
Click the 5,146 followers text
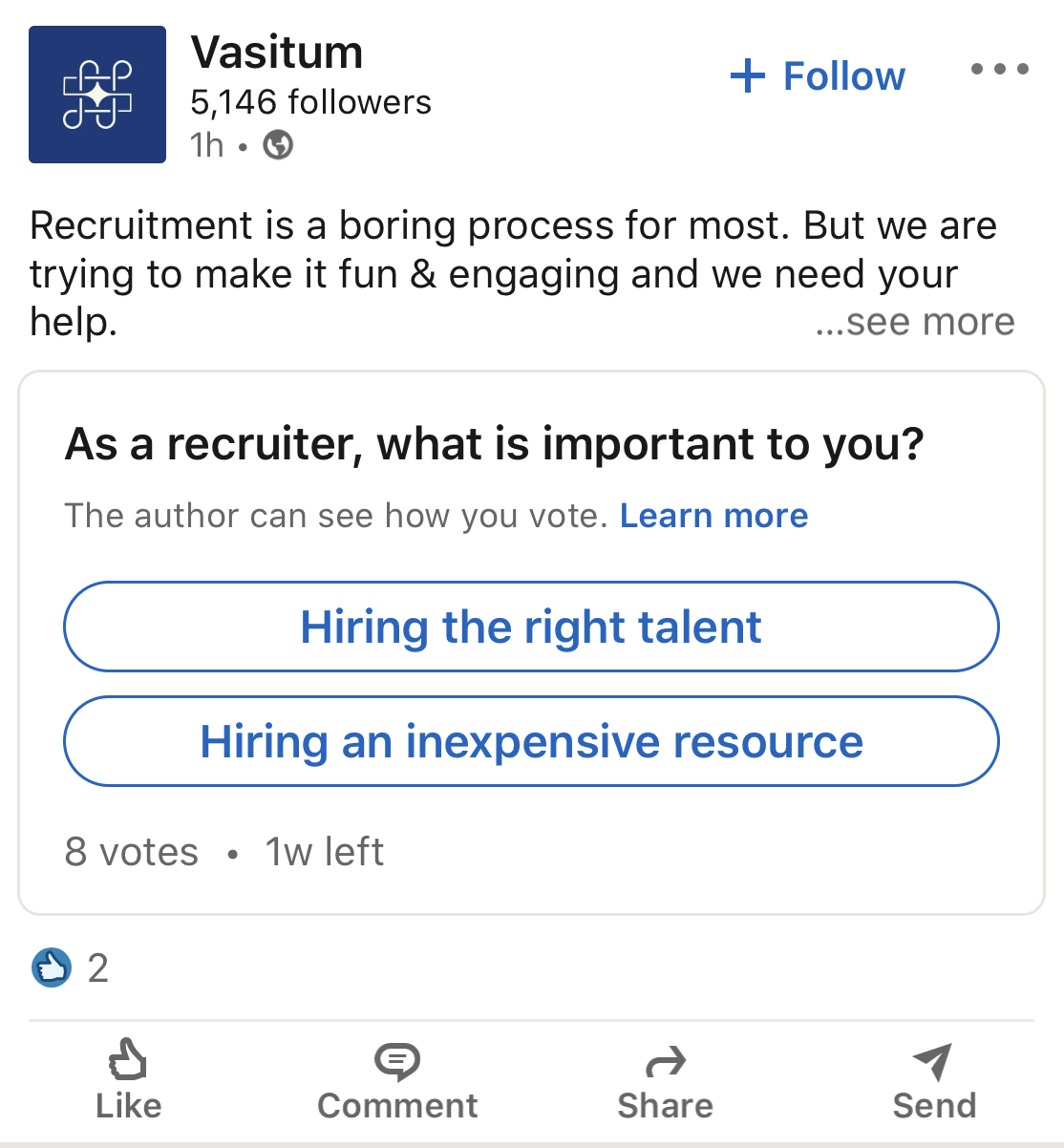[x=310, y=102]
